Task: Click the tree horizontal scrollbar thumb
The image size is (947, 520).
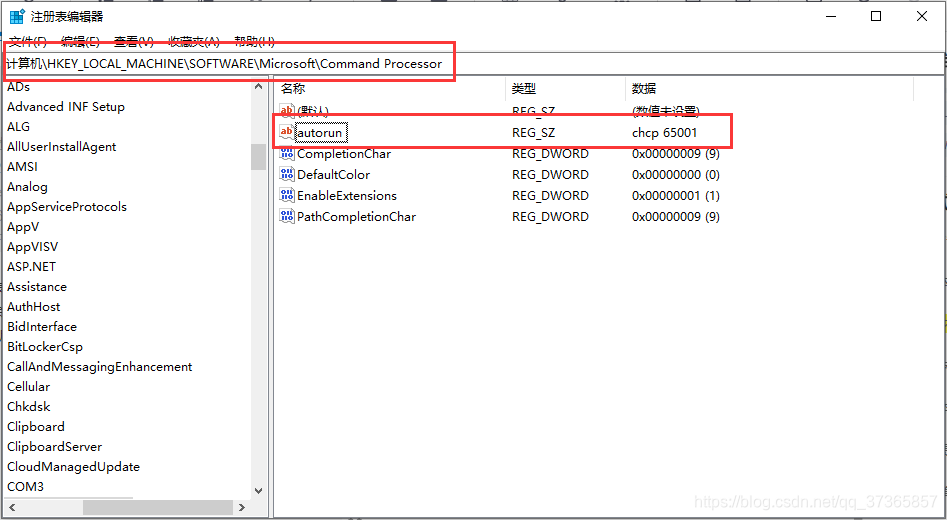Action: tap(157, 507)
